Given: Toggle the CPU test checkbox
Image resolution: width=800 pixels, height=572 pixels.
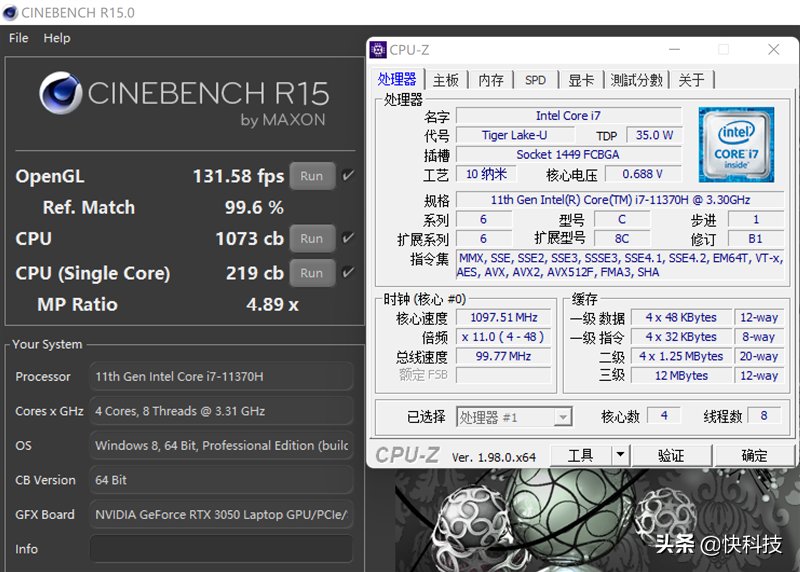Looking at the screenshot, I should [x=348, y=238].
